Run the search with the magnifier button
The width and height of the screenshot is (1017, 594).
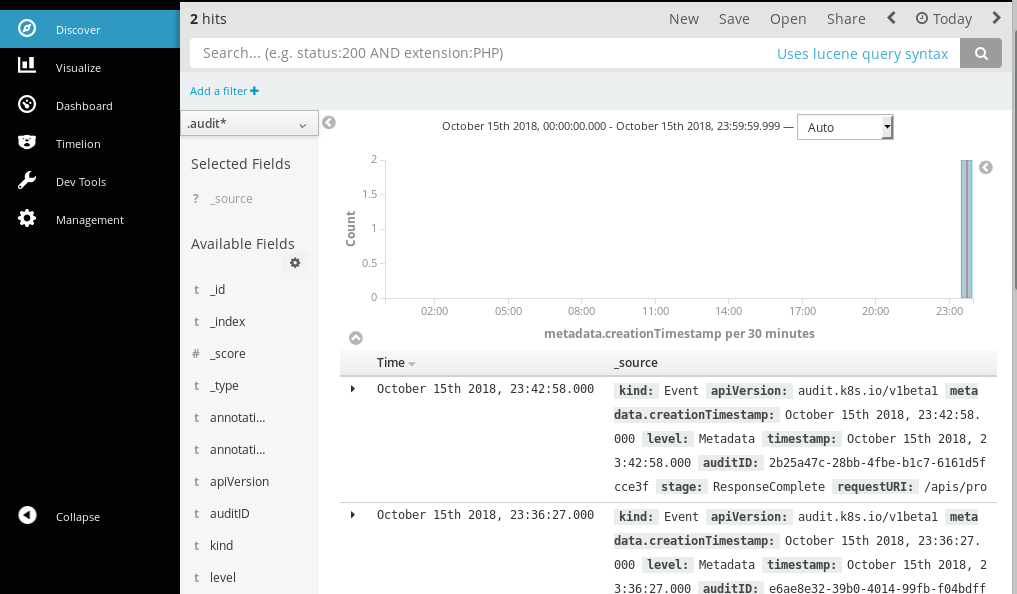[980, 53]
